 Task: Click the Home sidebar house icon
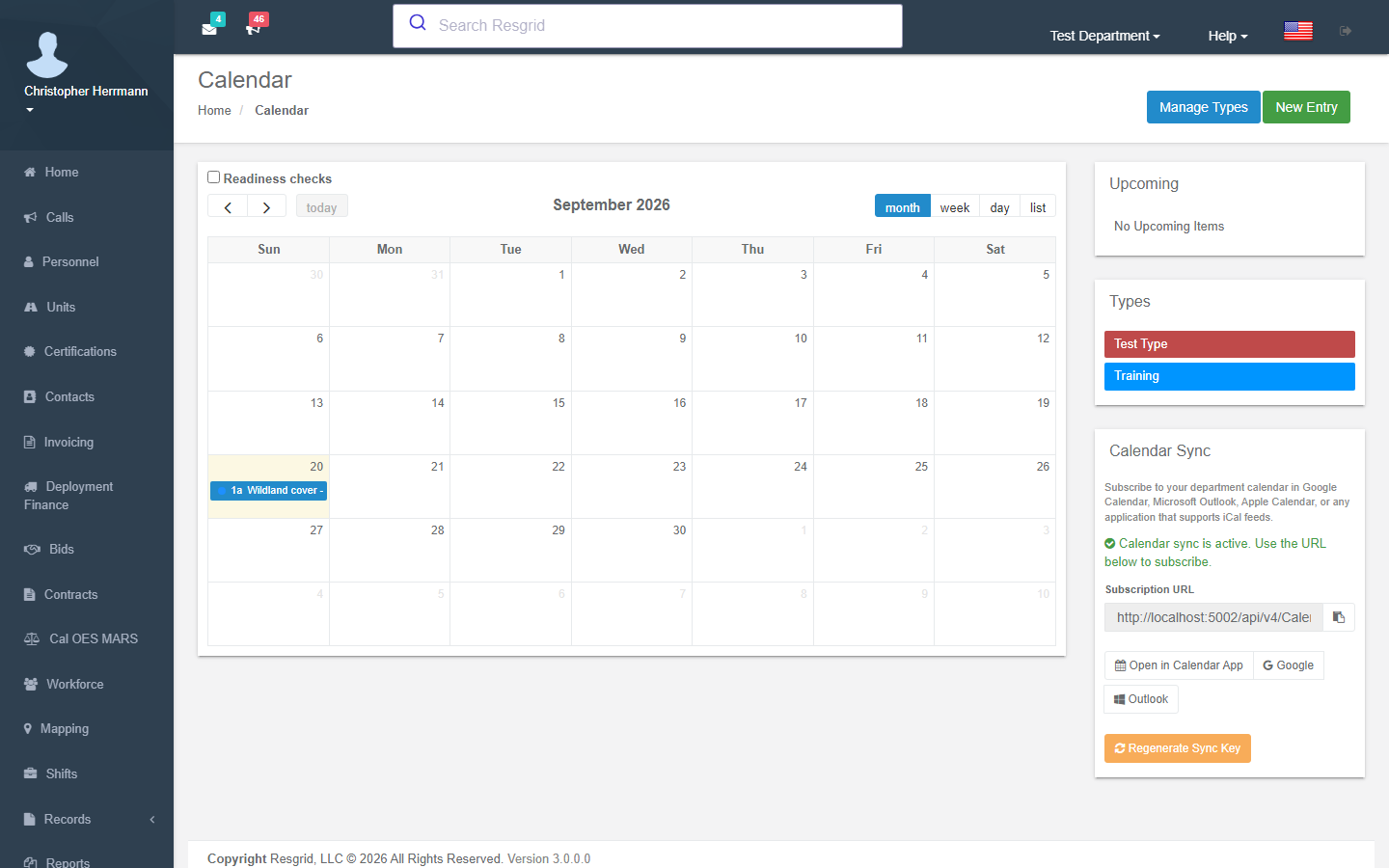[x=30, y=173]
